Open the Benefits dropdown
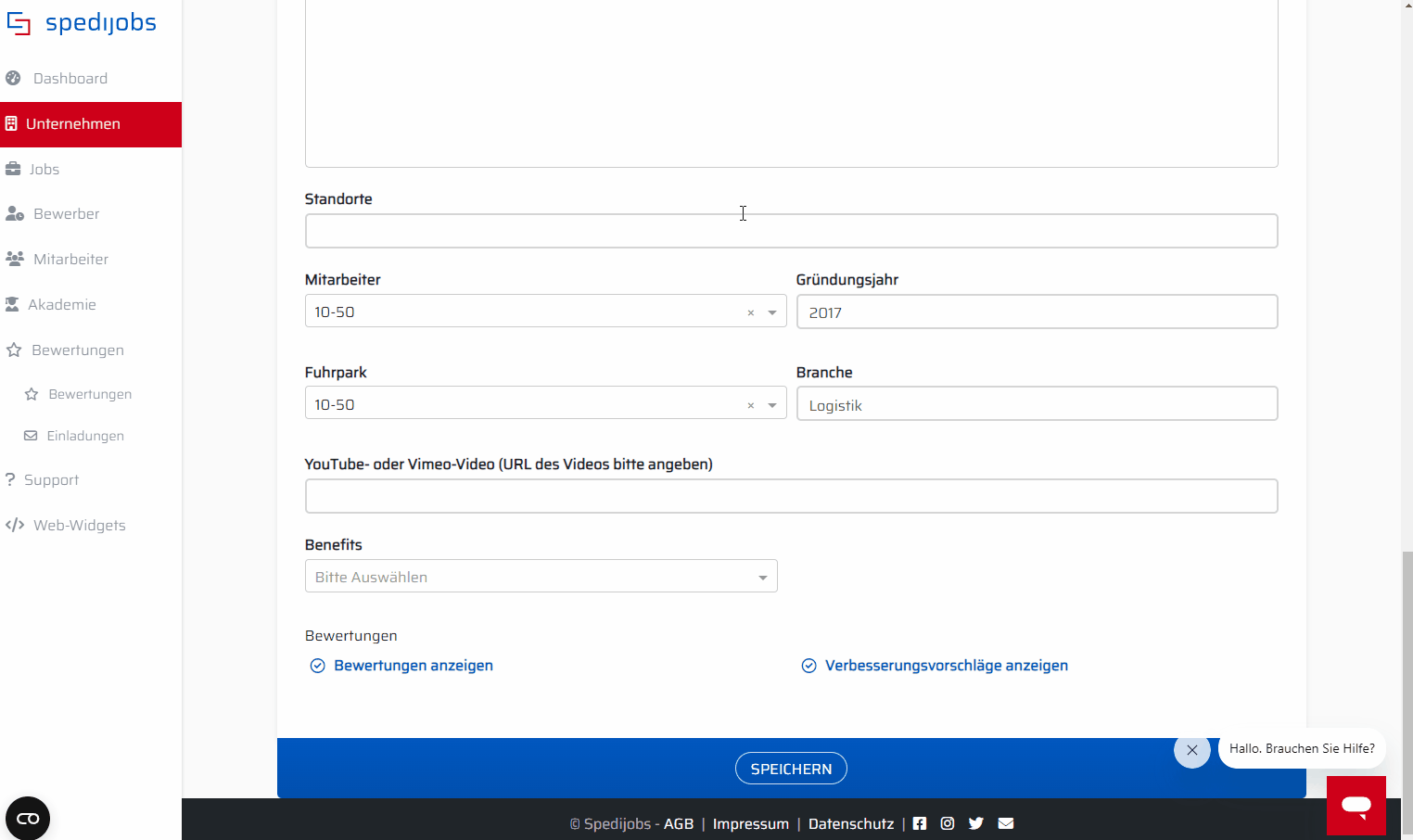This screenshot has width=1413, height=840. tap(541, 577)
